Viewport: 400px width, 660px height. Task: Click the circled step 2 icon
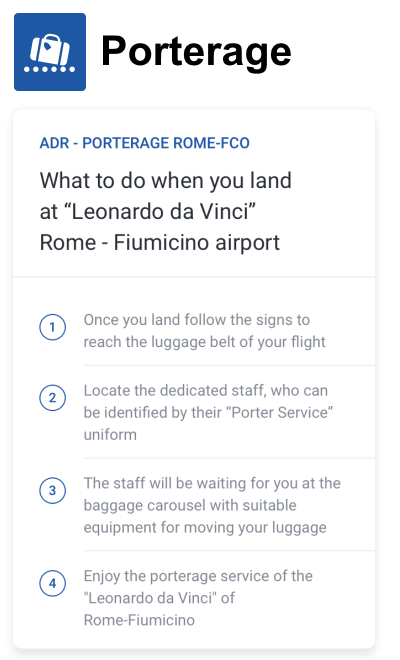(x=53, y=398)
